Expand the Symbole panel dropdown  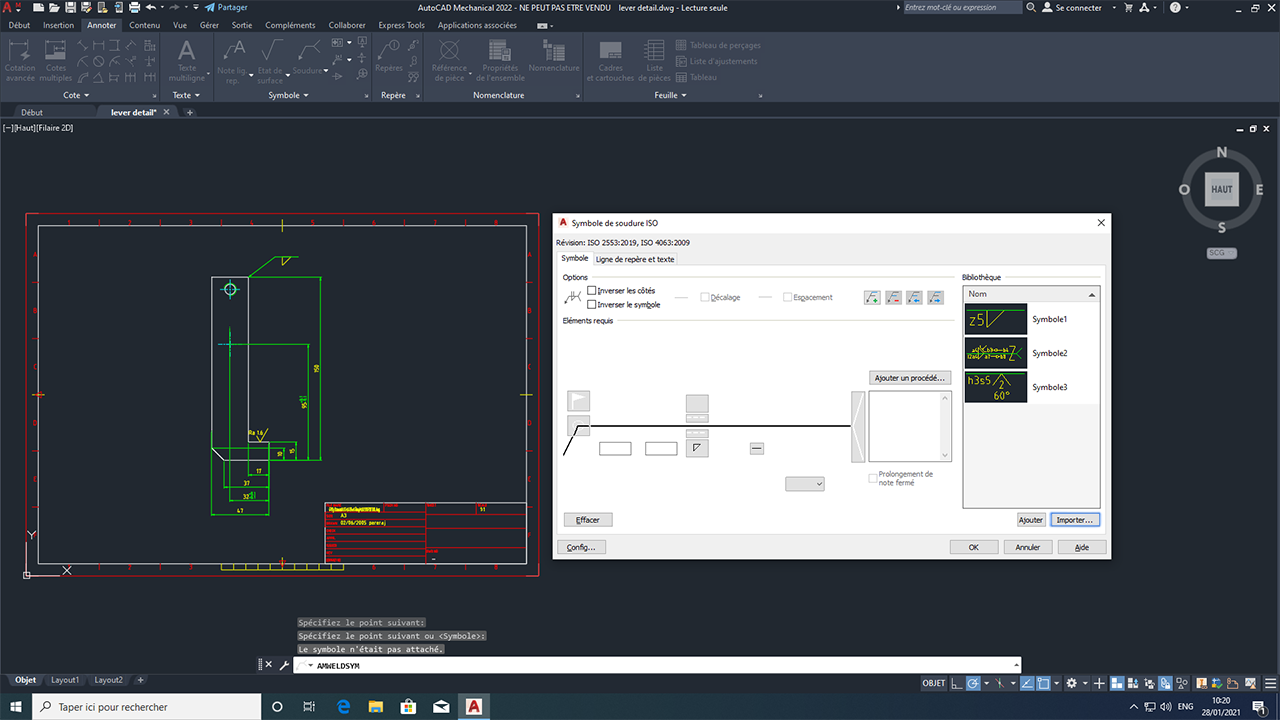(289, 95)
